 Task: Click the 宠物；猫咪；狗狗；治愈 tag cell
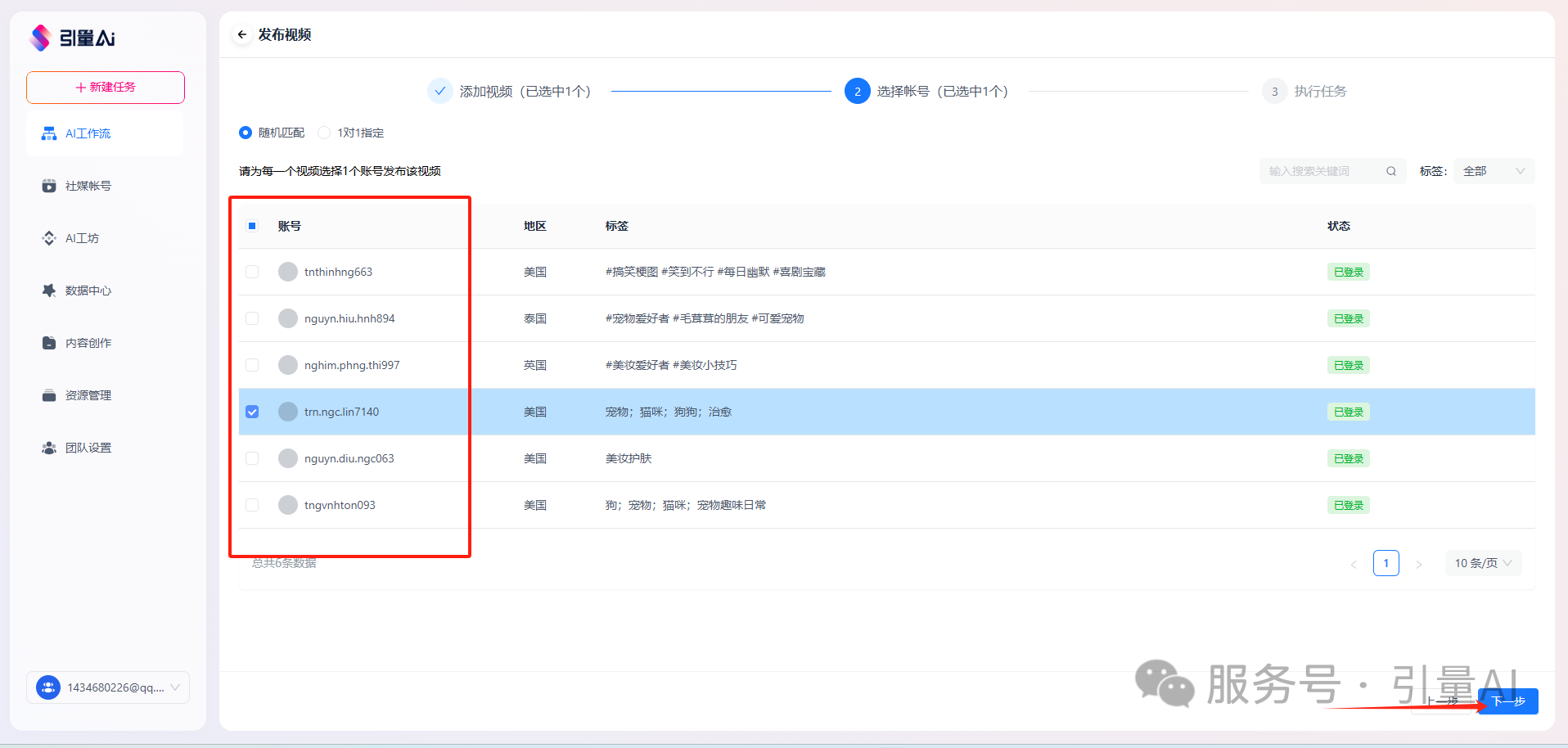point(669,412)
